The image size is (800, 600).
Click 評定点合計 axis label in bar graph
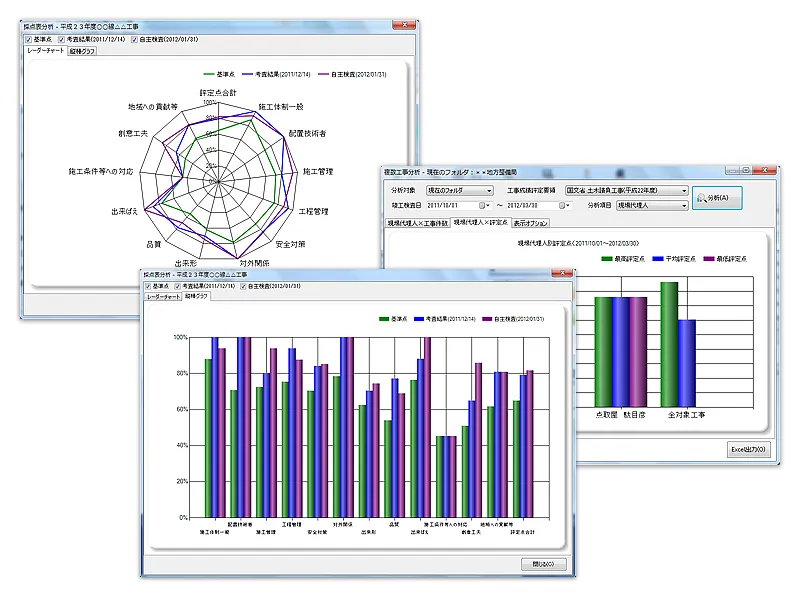tap(522, 532)
